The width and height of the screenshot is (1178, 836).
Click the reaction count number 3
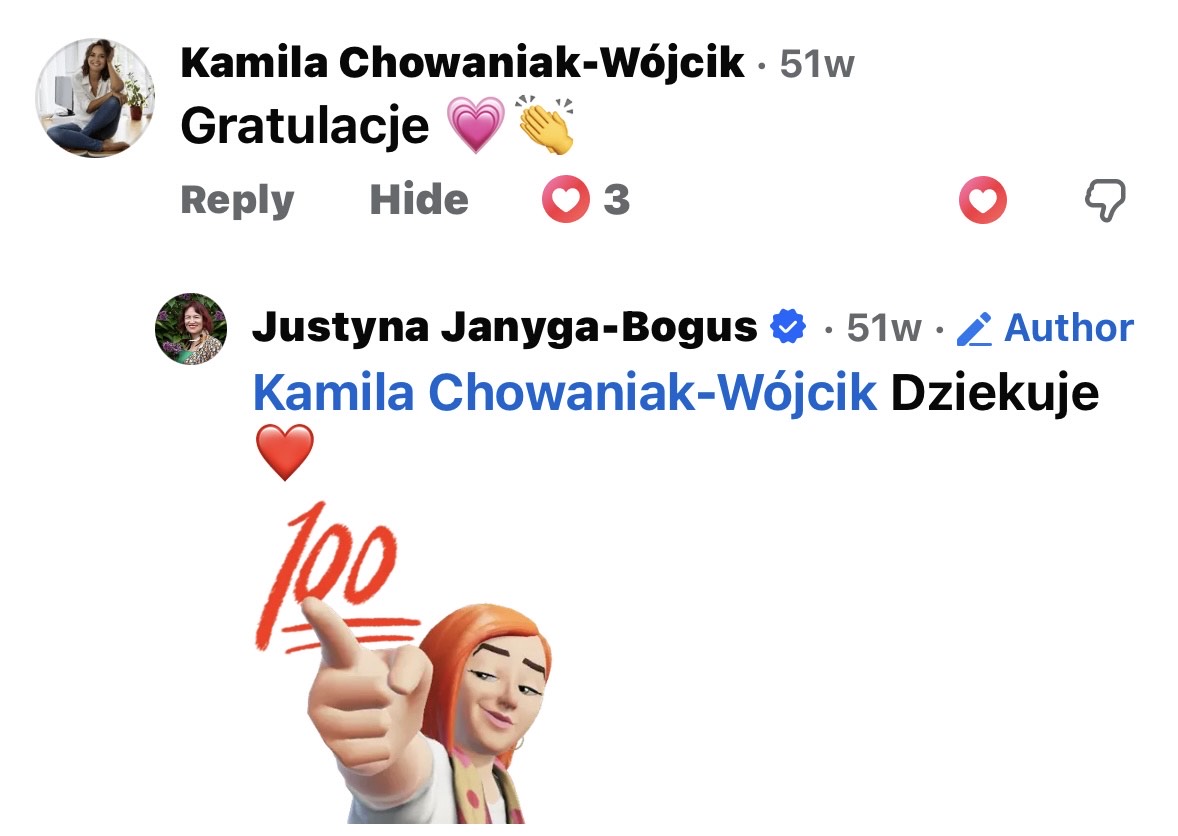pyautogui.click(x=616, y=200)
